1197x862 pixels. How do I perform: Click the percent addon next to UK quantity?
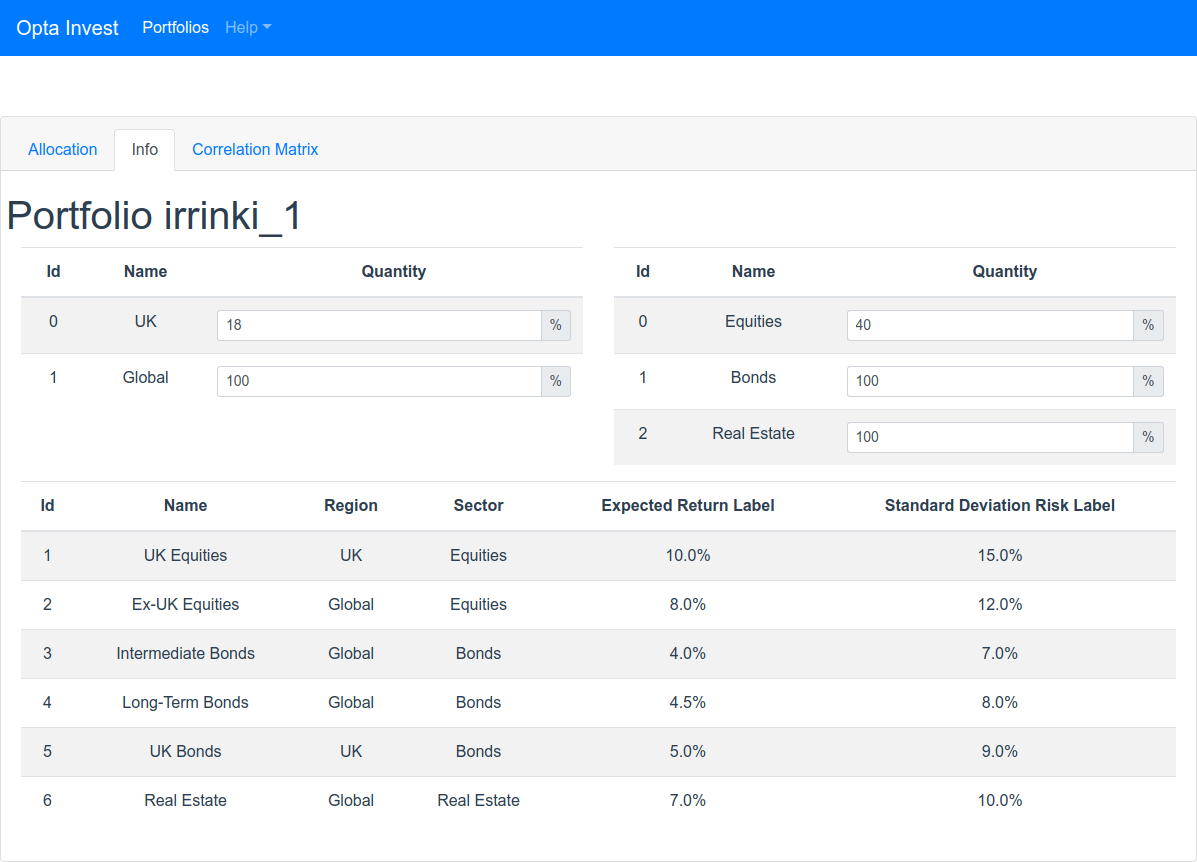click(x=556, y=325)
